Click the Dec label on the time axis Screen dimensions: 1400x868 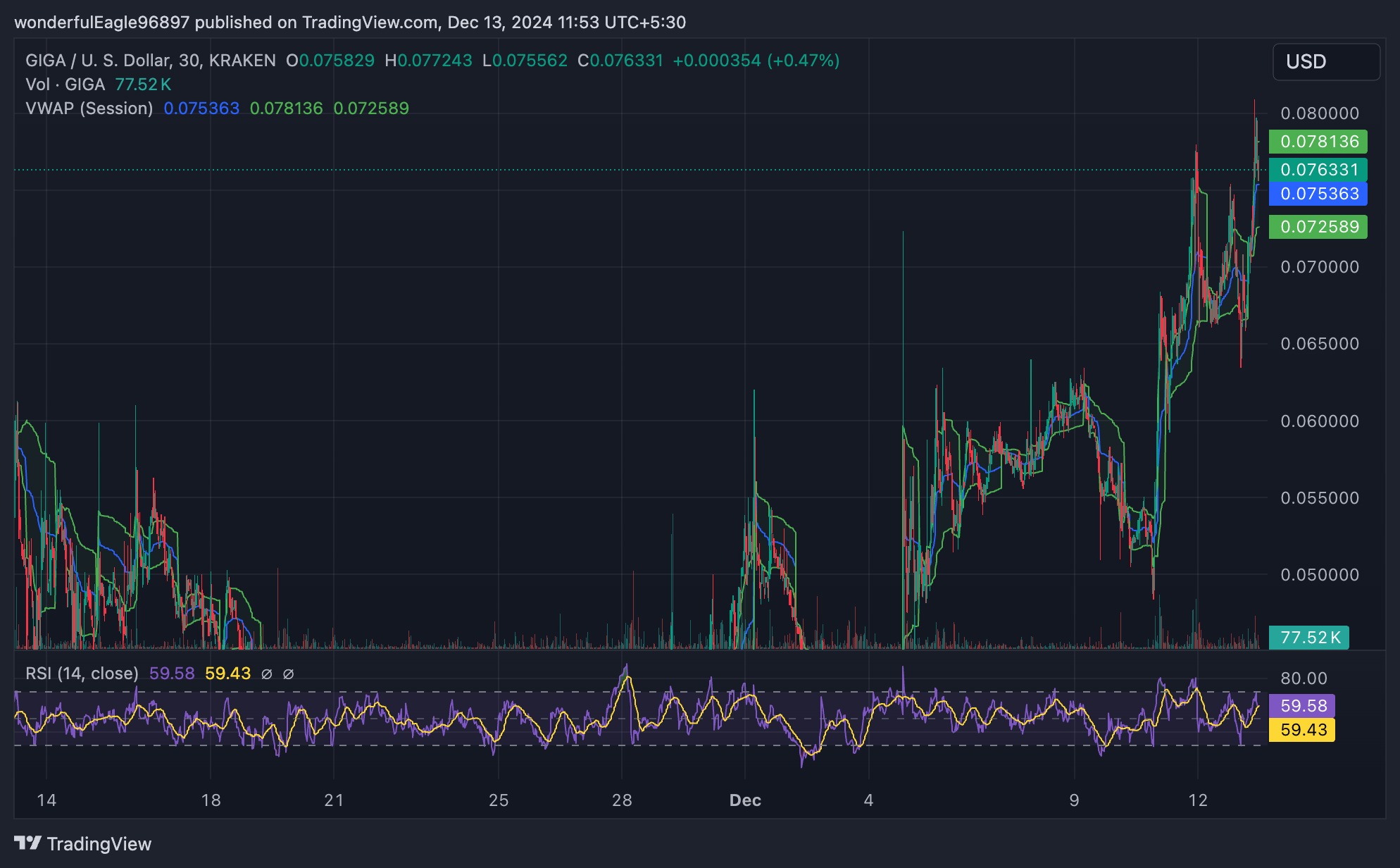745,800
